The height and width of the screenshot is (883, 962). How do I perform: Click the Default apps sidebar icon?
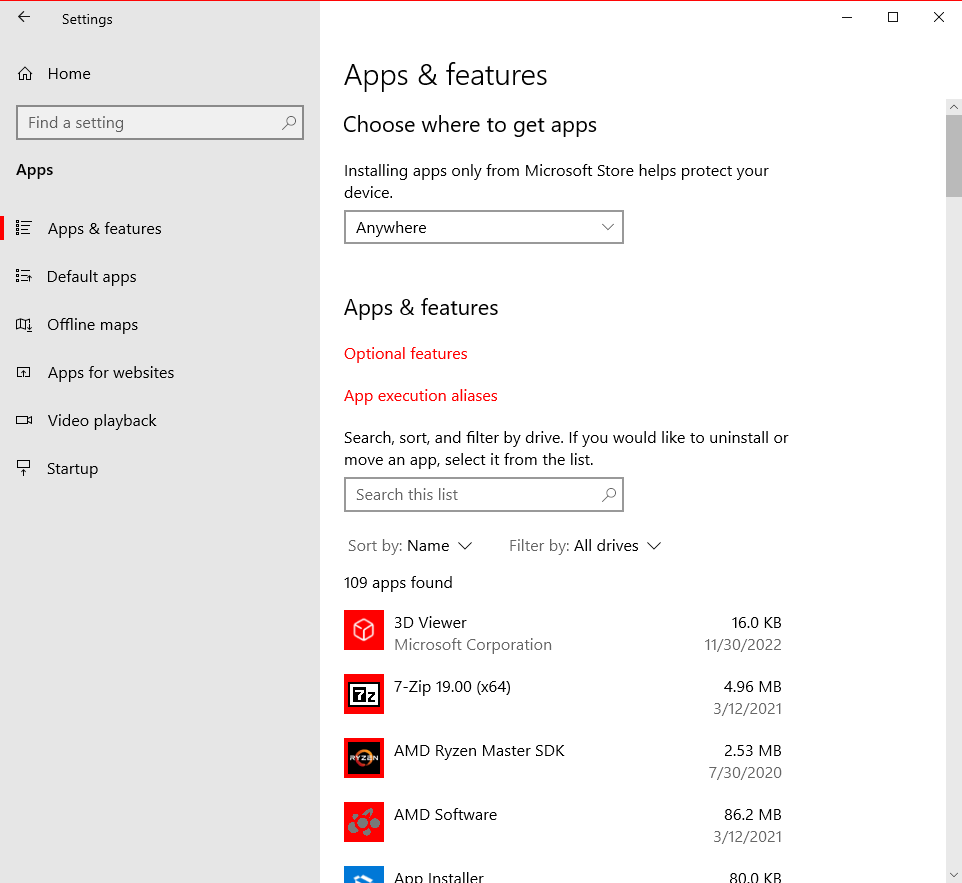(x=23, y=276)
